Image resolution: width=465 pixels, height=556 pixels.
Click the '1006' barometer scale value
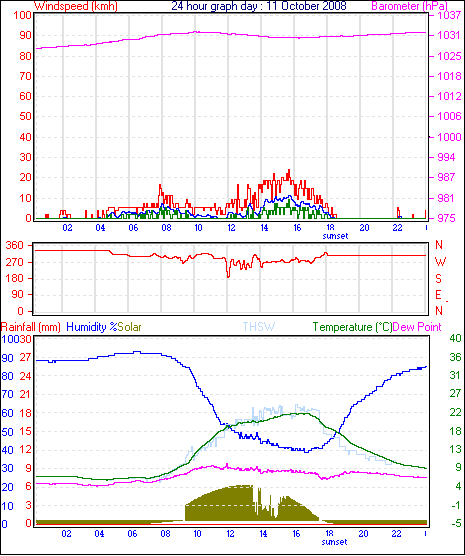(x=449, y=116)
